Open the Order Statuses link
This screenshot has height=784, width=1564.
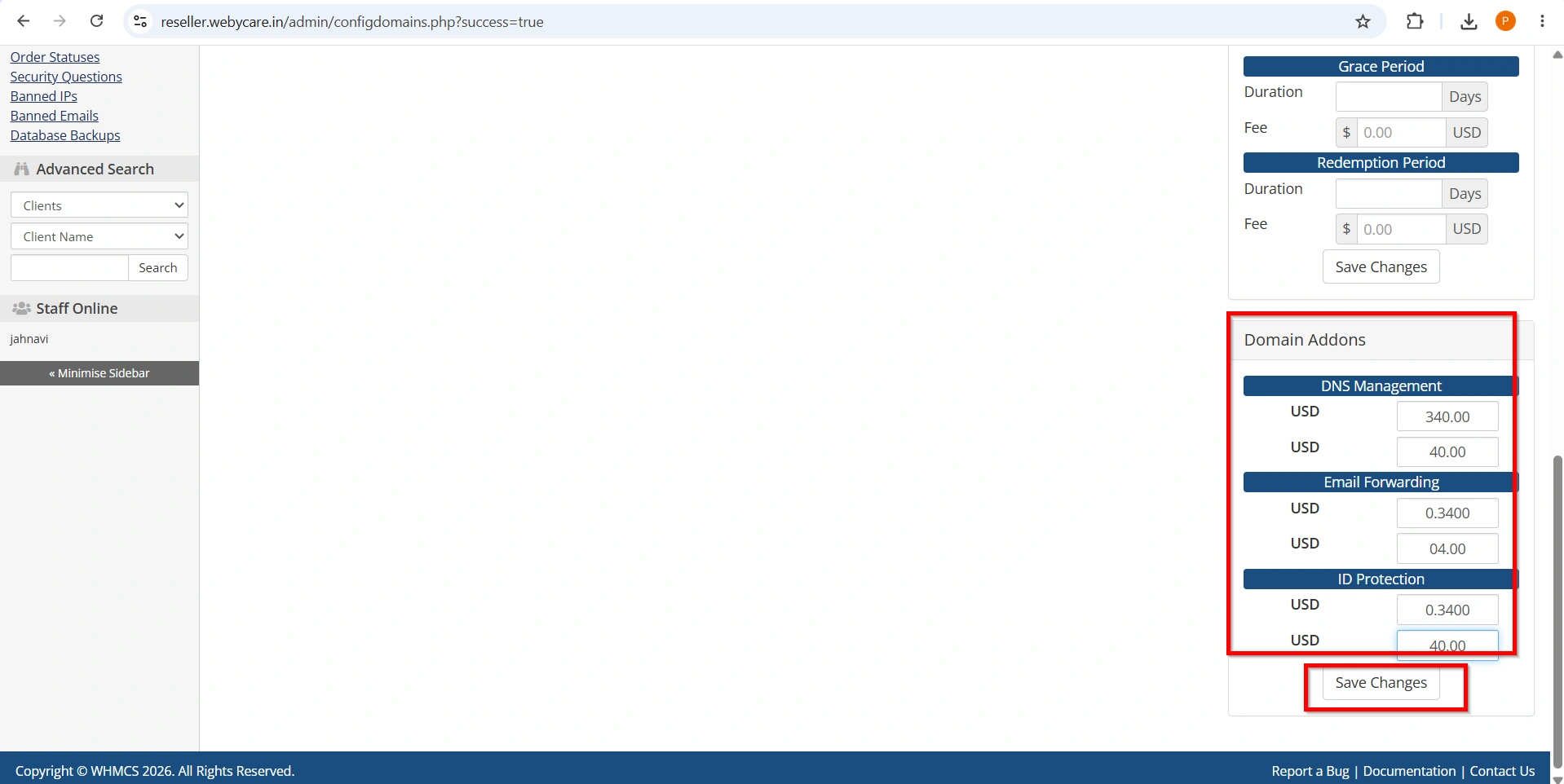(55, 57)
